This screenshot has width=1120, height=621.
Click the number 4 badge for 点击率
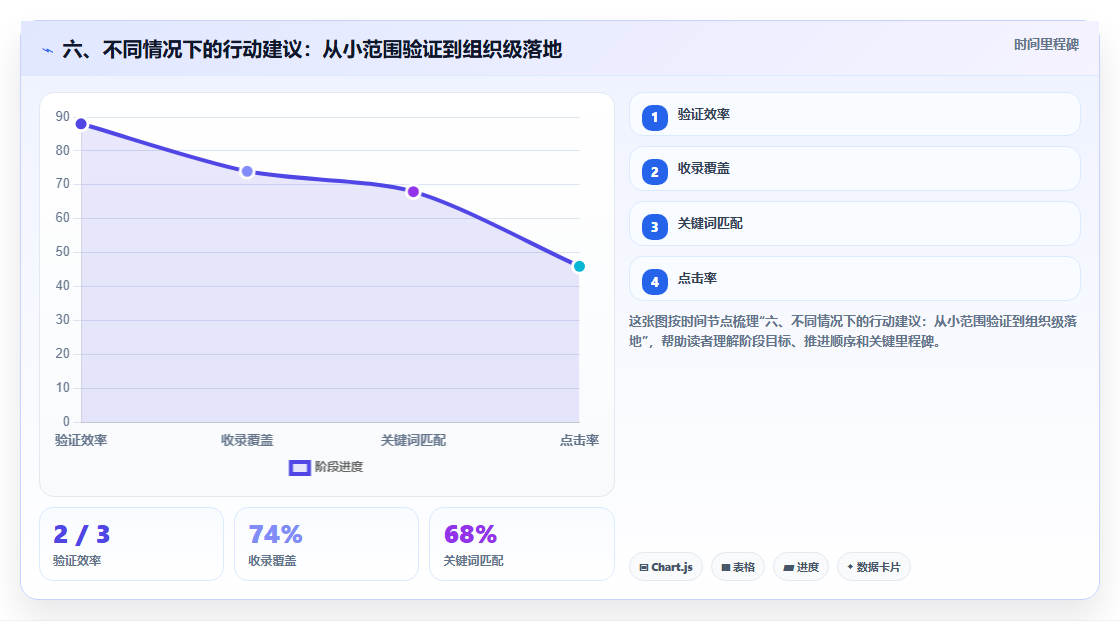pos(654,282)
